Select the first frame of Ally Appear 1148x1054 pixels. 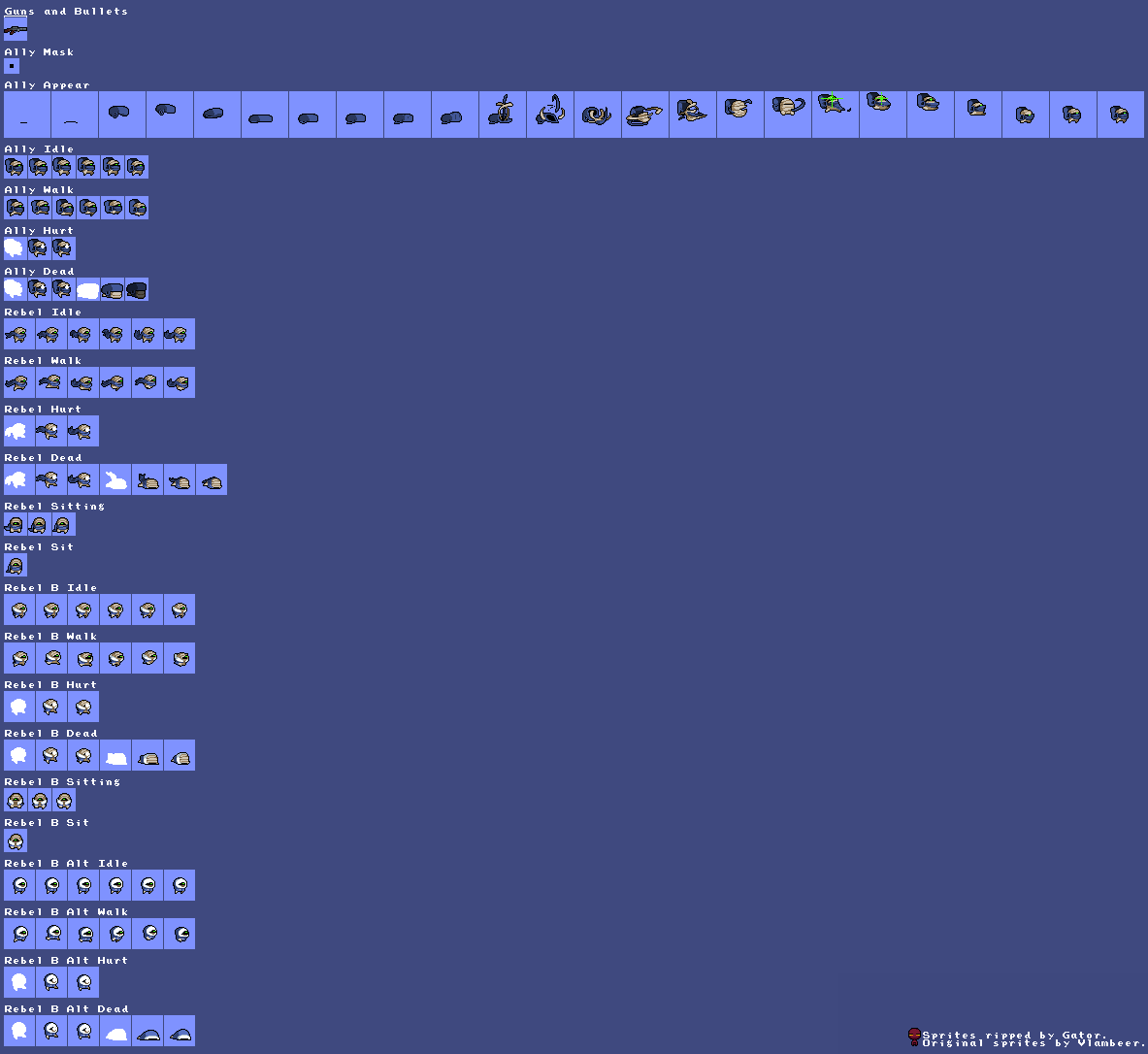pos(27,115)
